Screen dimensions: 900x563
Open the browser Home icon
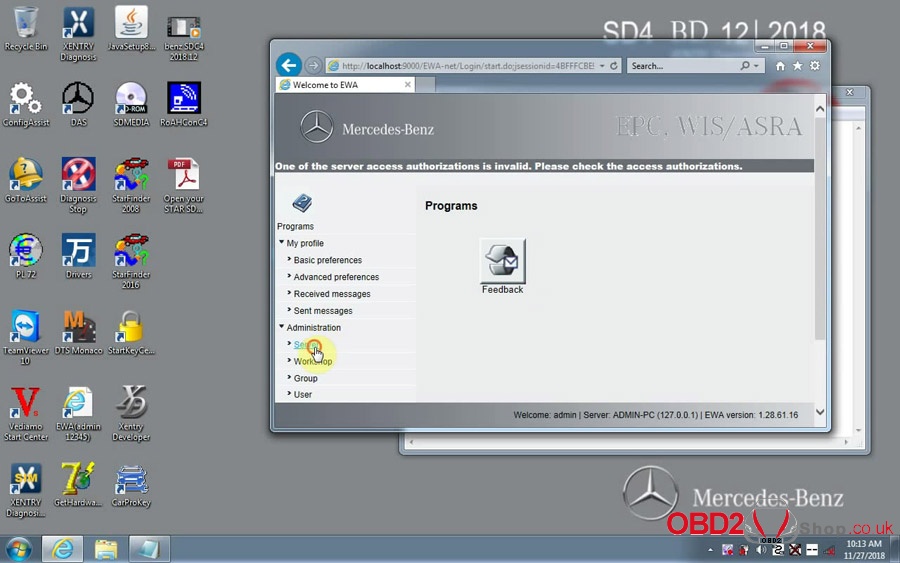click(x=780, y=66)
